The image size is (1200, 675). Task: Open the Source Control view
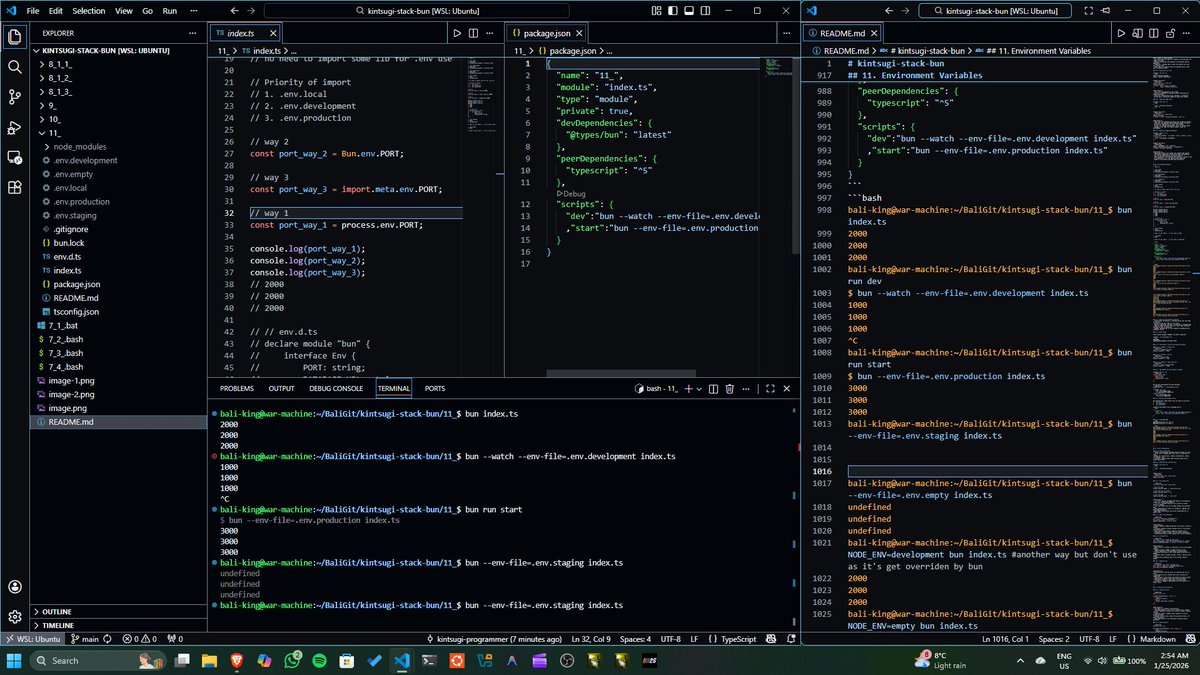[15, 97]
